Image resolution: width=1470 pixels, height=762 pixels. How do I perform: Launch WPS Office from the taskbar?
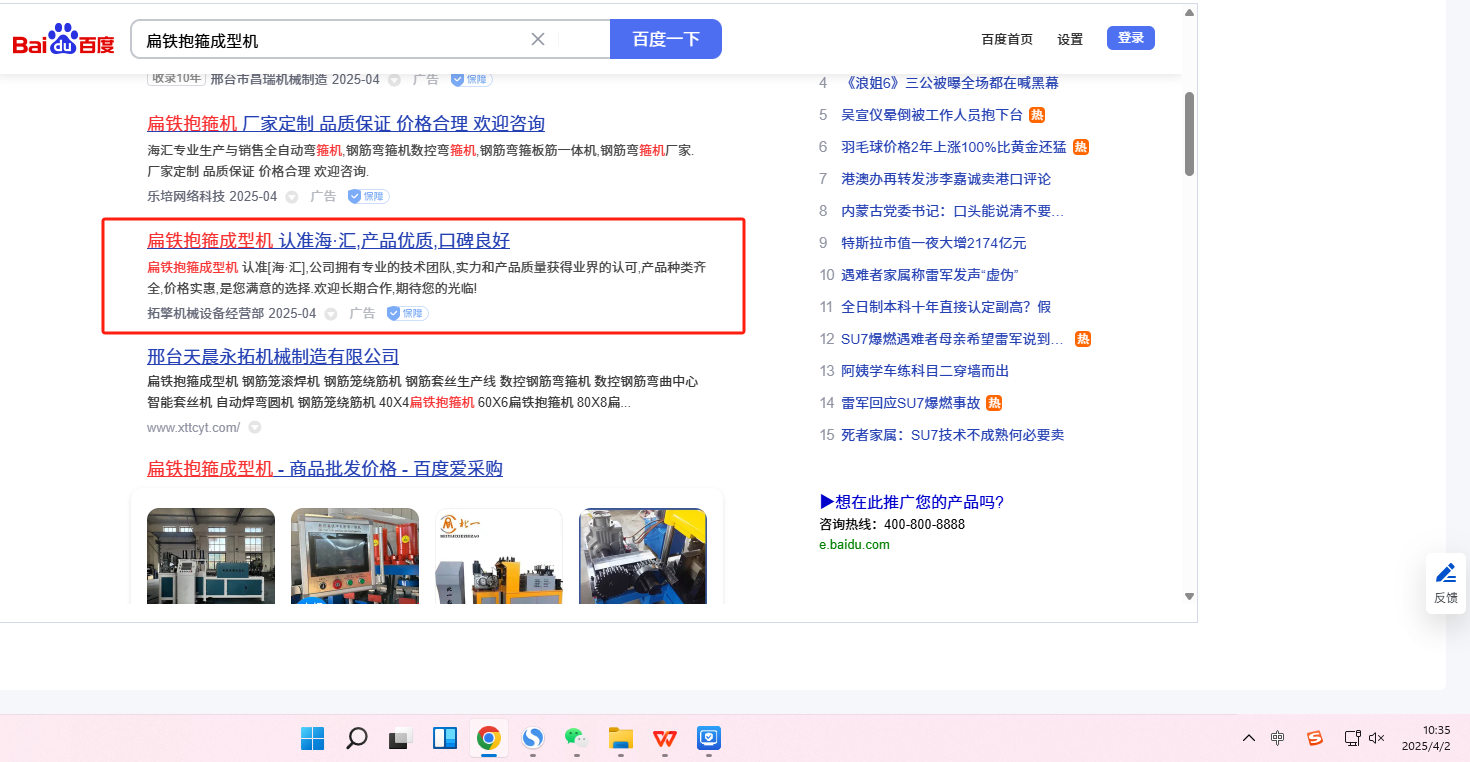click(x=665, y=738)
